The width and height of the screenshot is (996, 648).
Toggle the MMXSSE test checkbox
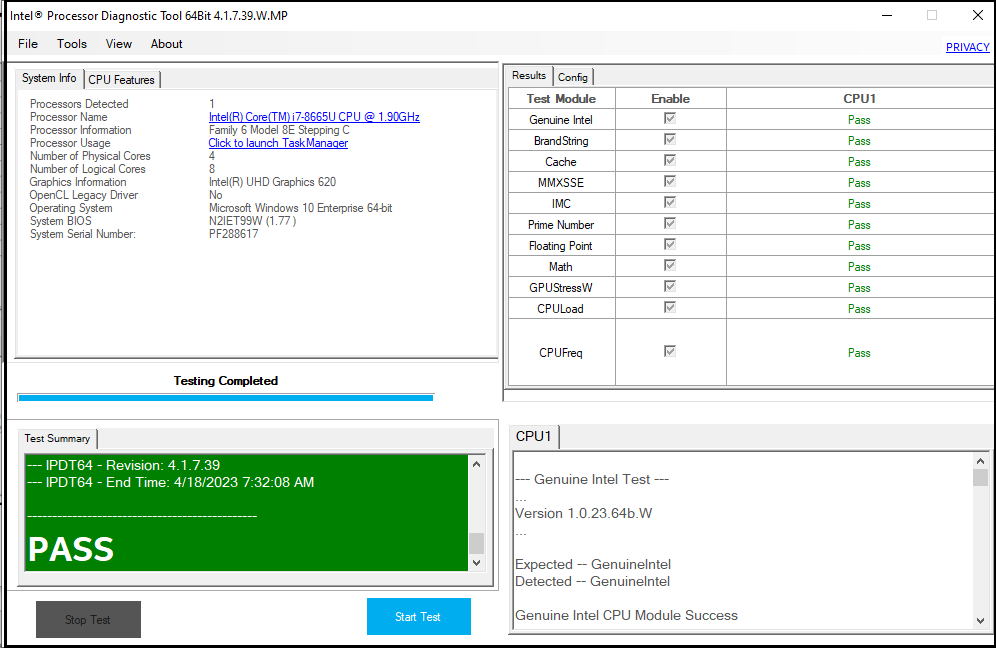pyautogui.click(x=670, y=181)
